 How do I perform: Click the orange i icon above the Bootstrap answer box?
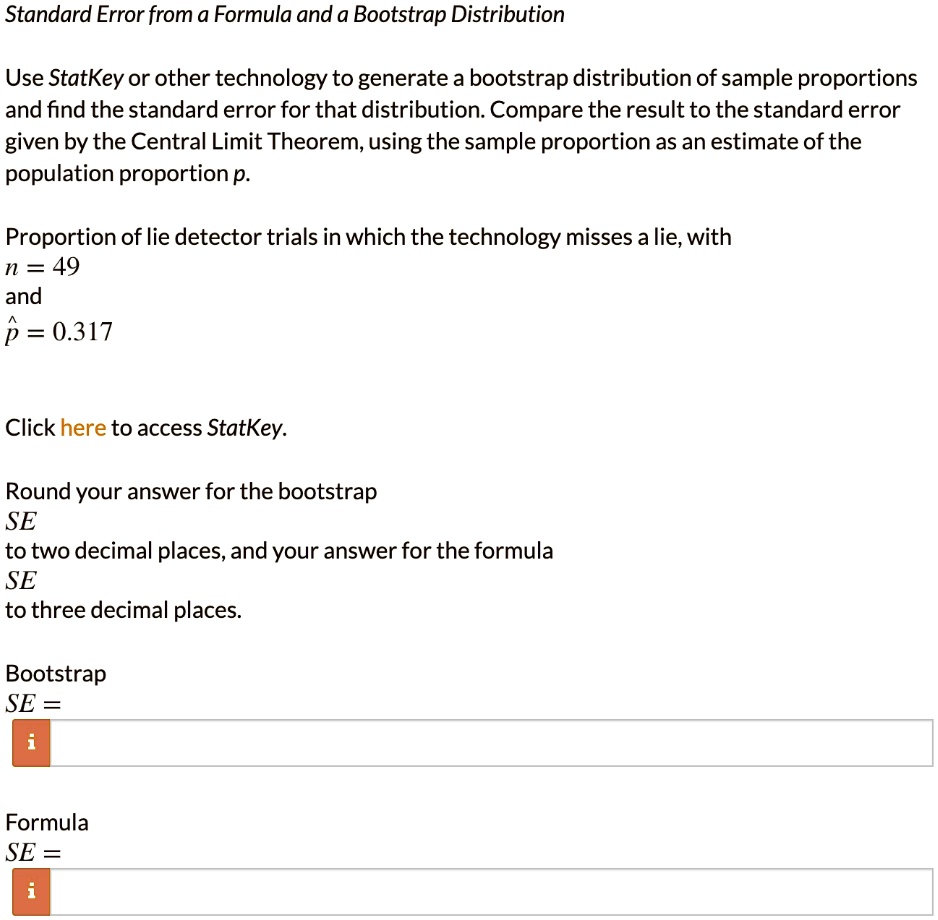click(x=29, y=742)
